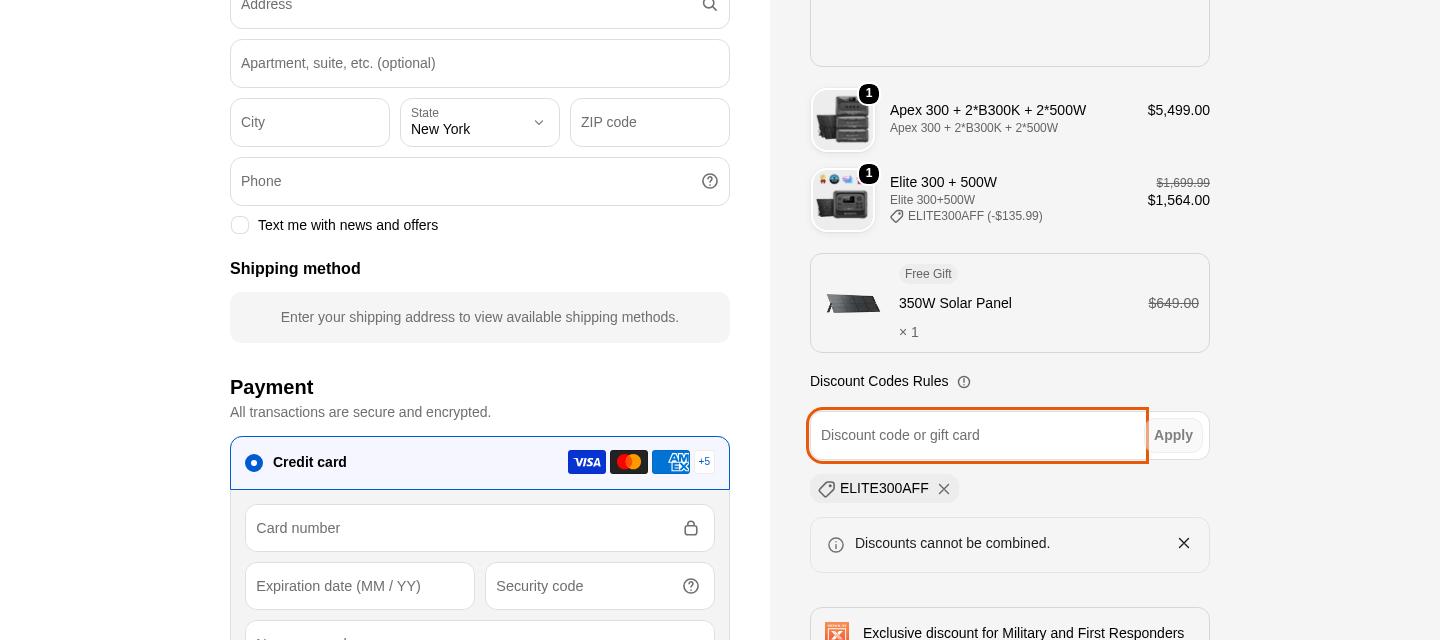Open Discount Codes Rules info icon
1440x640 pixels.
[964, 382]
